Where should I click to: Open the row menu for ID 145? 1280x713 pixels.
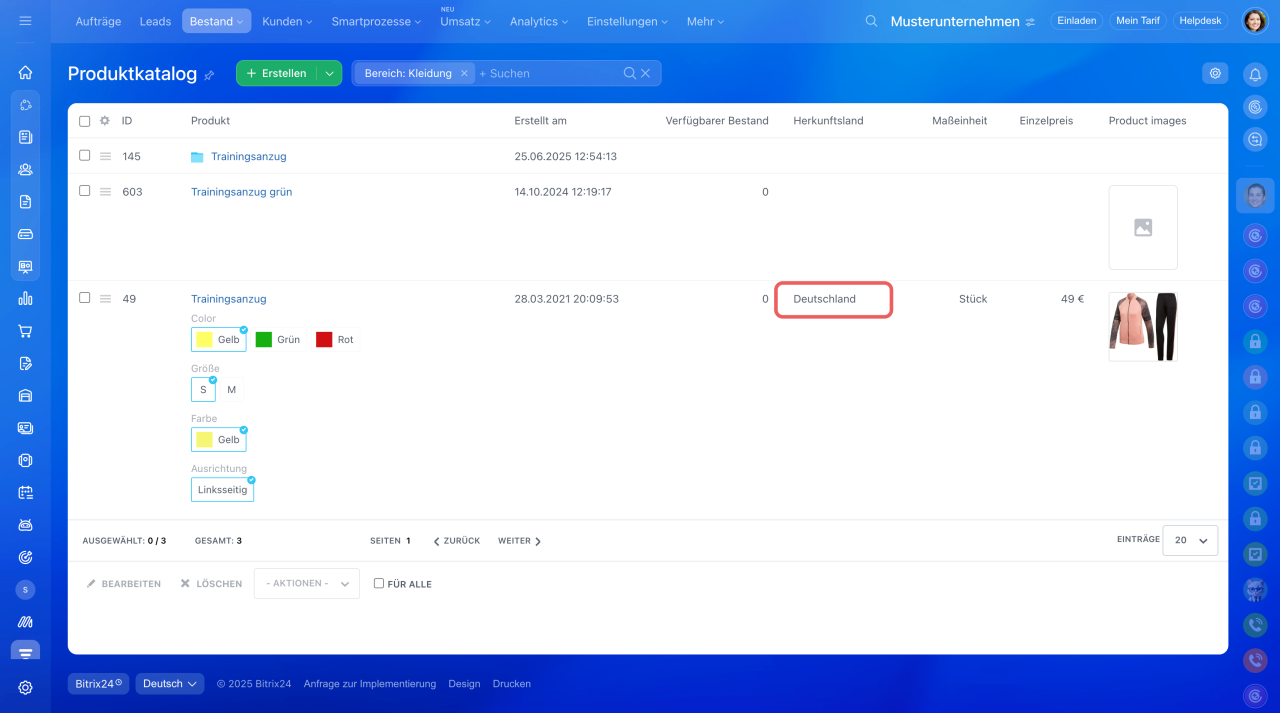(x=105, y=157)
